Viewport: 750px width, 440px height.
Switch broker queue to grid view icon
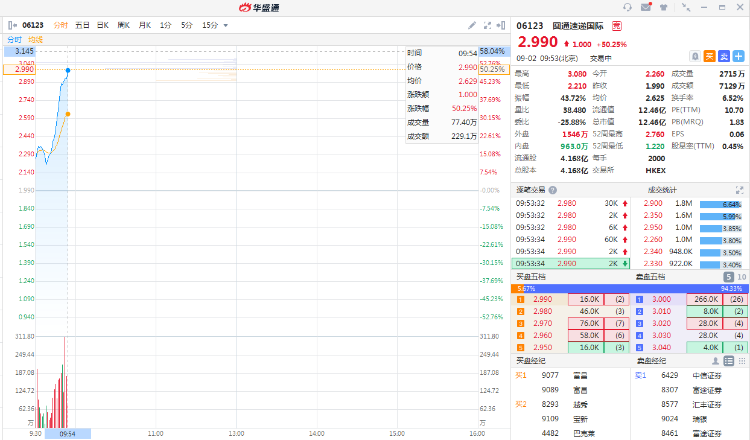[742, 361]
